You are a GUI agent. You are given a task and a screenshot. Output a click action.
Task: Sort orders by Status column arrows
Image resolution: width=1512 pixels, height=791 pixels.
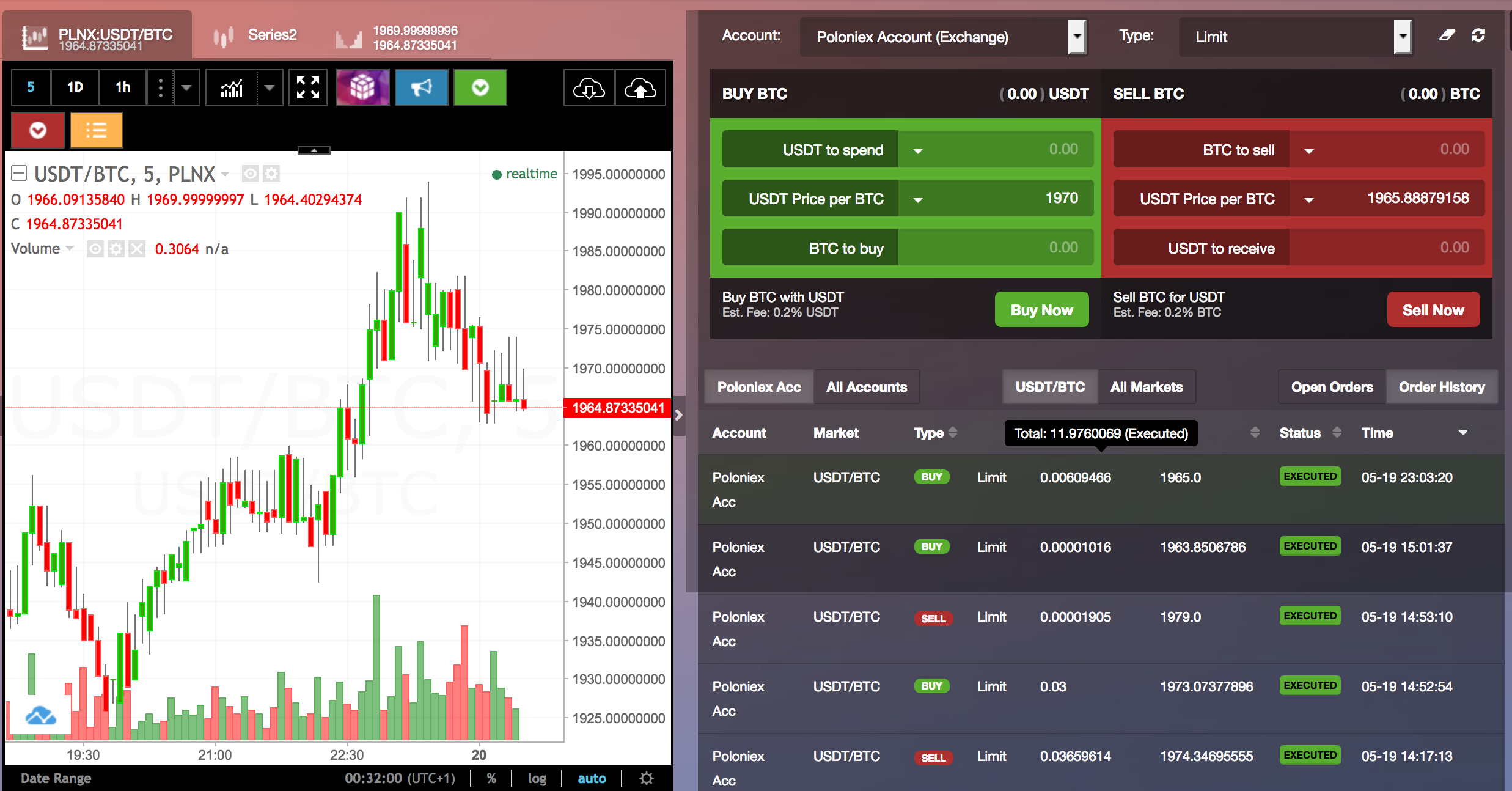pos(1337,432)
